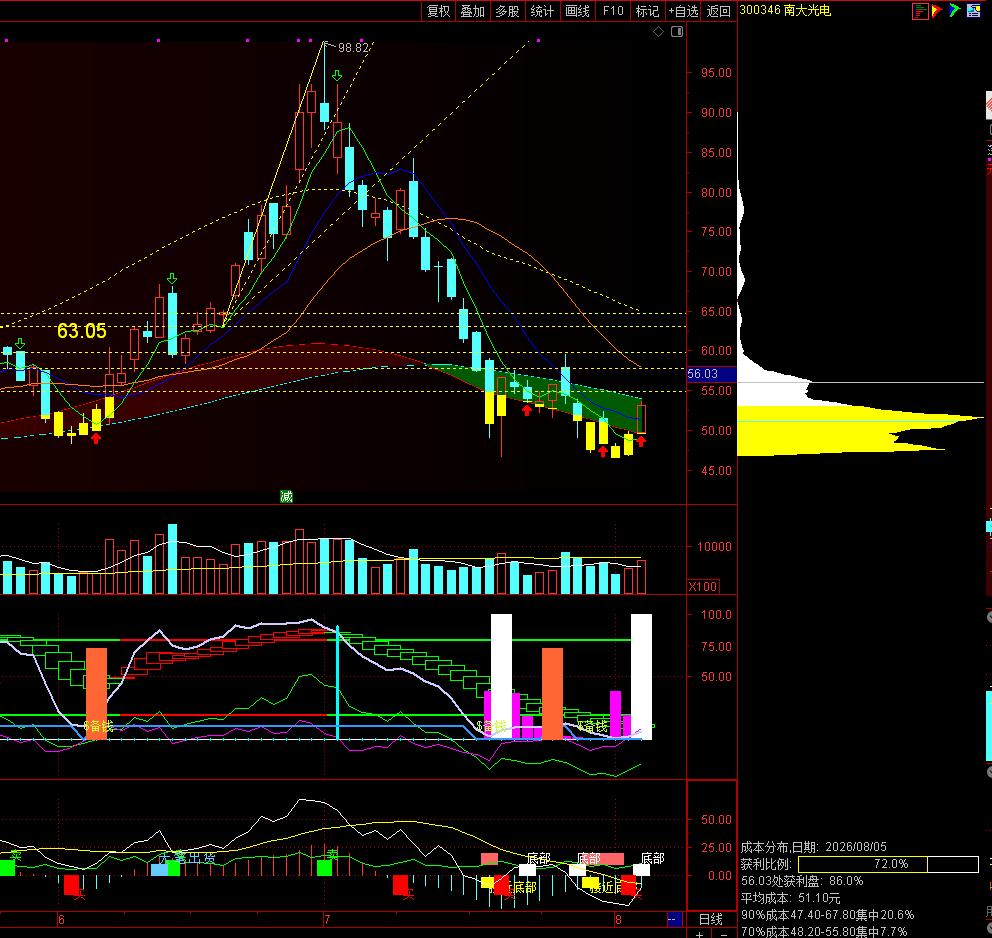Open the 多股 multi-stock view
The image size is (992, 938).
507,11
